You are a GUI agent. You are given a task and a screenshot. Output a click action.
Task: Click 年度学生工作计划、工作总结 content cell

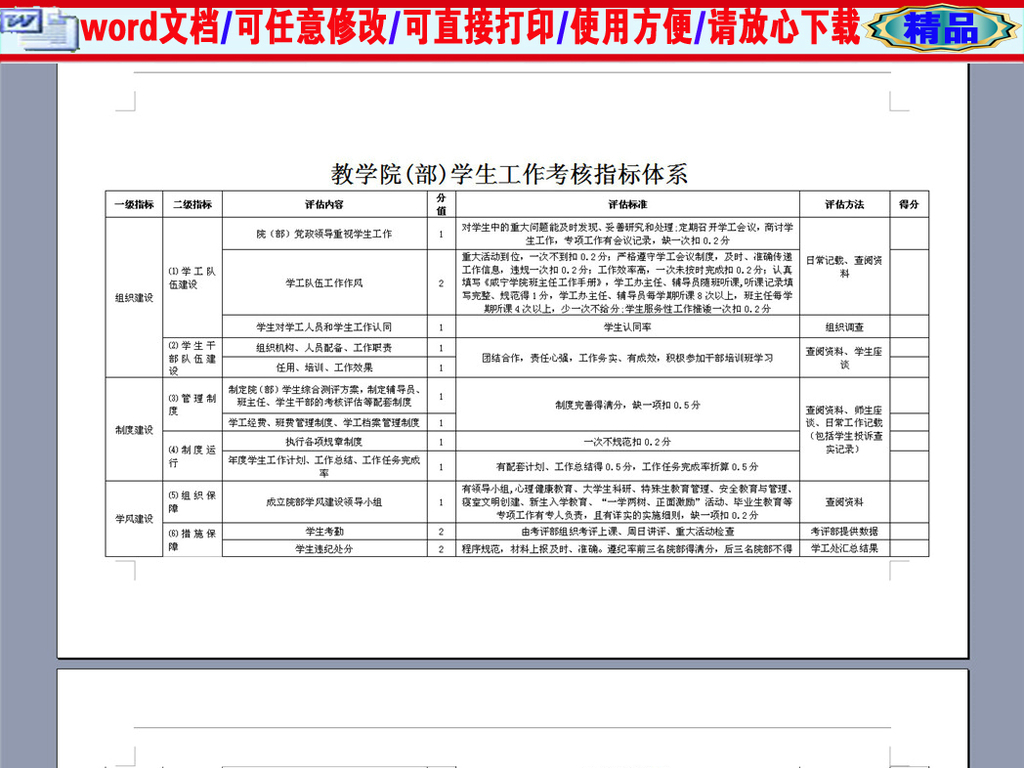pos(325,466)
